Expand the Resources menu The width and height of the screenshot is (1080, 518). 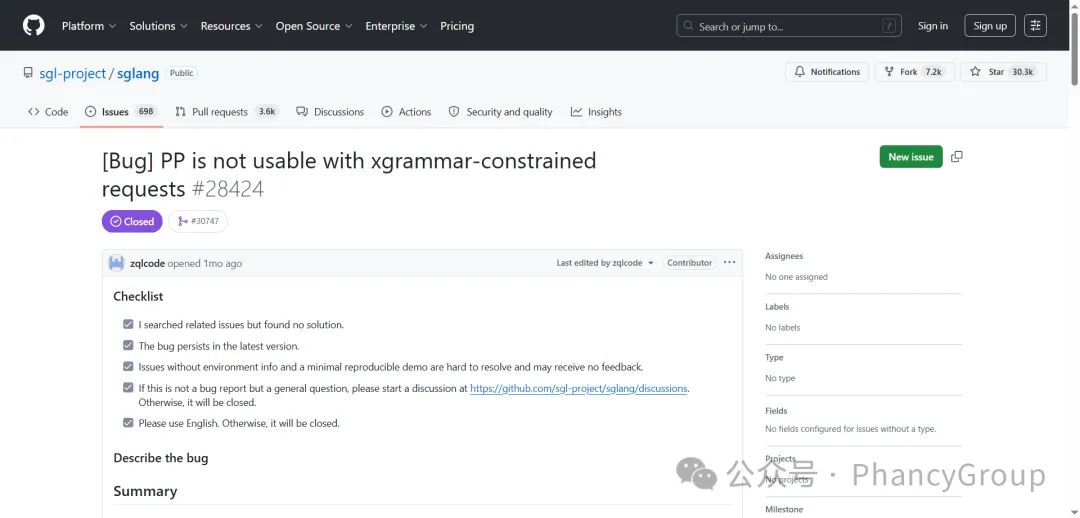point(231,26)
